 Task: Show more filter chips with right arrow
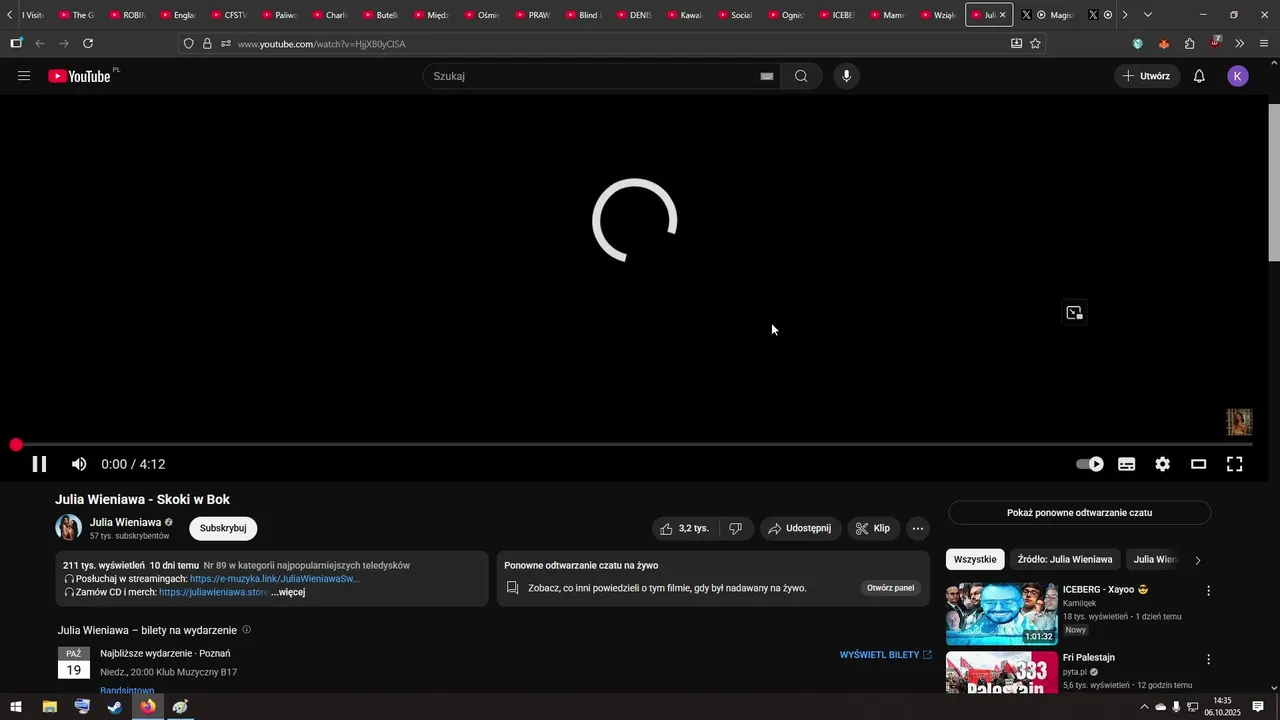(1197, 560)
